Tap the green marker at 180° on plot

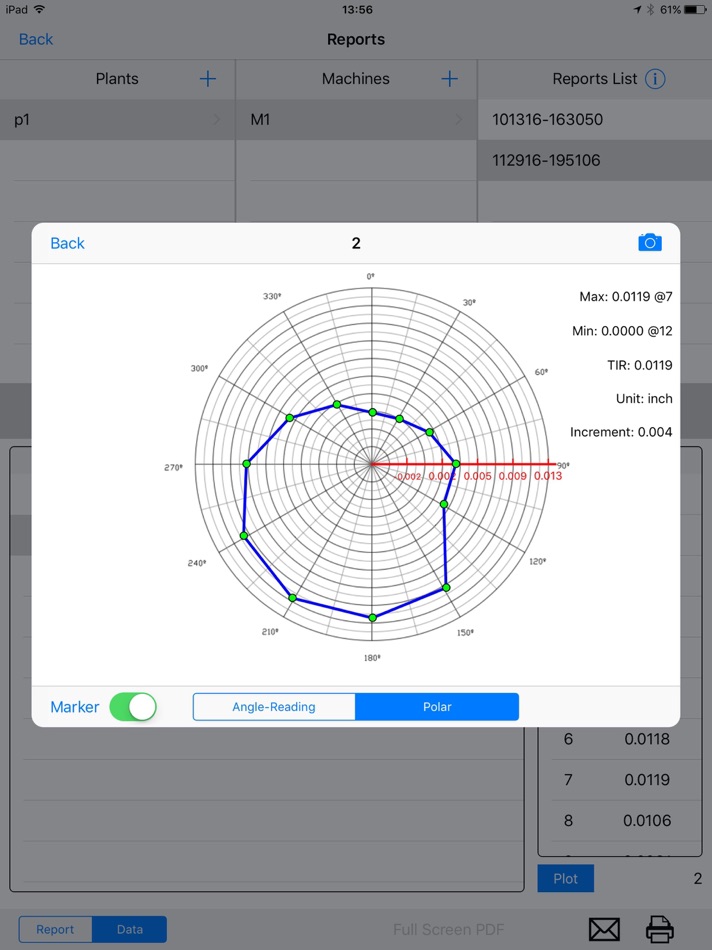click(x=372, y=618)
